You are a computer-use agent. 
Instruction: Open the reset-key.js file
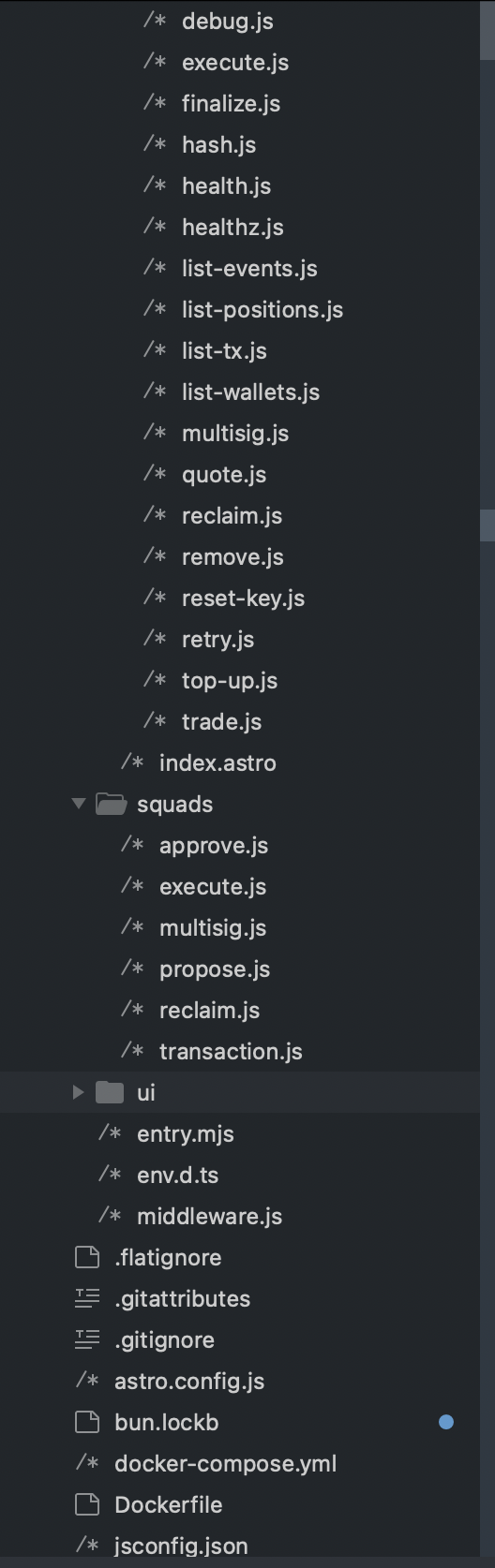click(243, 598)
